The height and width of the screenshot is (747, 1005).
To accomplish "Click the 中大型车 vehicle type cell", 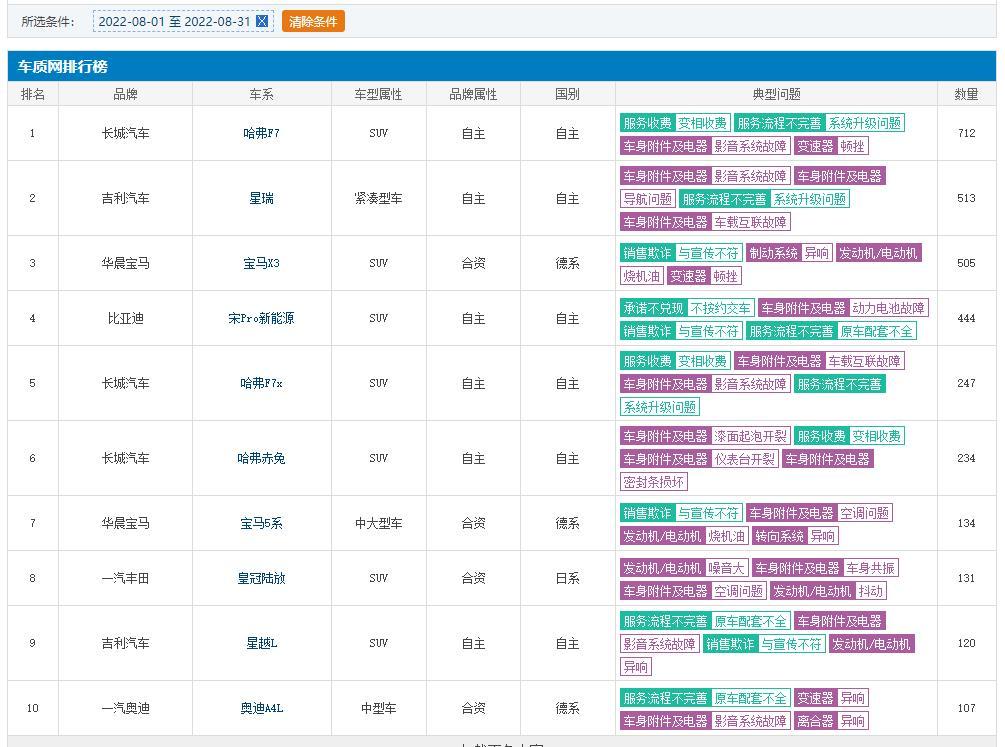I will pyautogui.click(x=378, y=523).
